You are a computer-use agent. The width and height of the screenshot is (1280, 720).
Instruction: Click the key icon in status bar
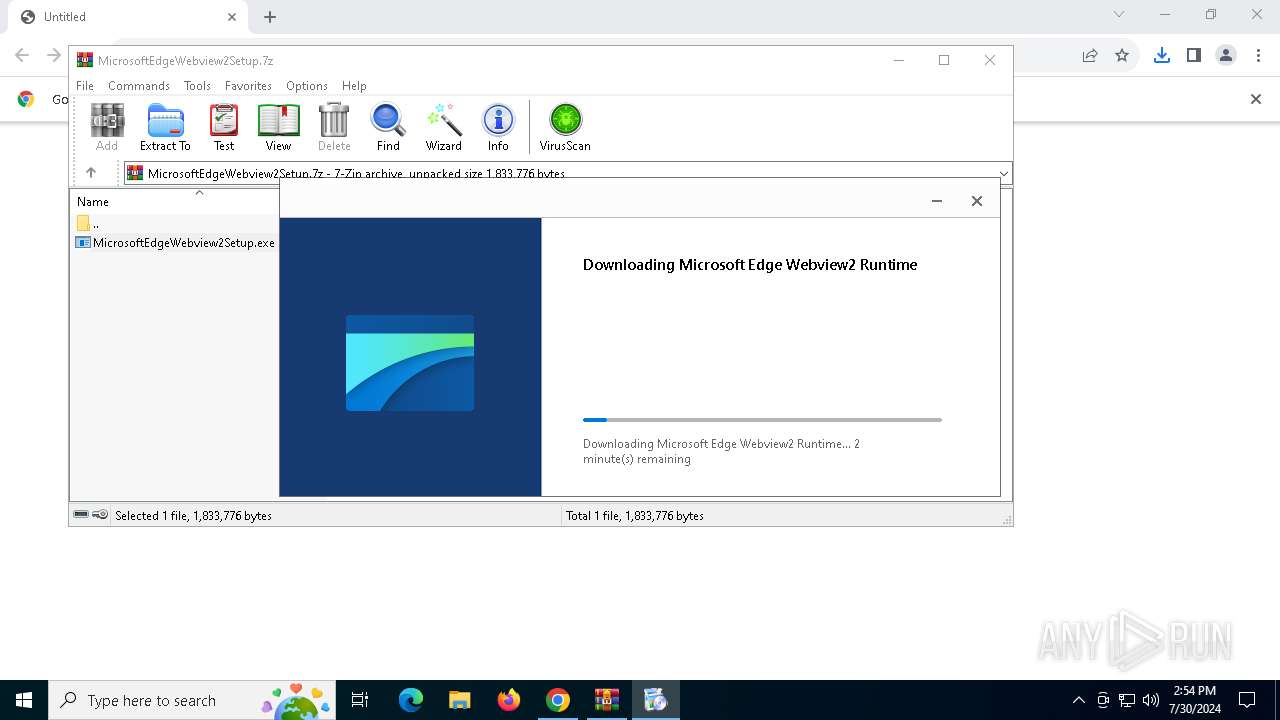[100, 515]
